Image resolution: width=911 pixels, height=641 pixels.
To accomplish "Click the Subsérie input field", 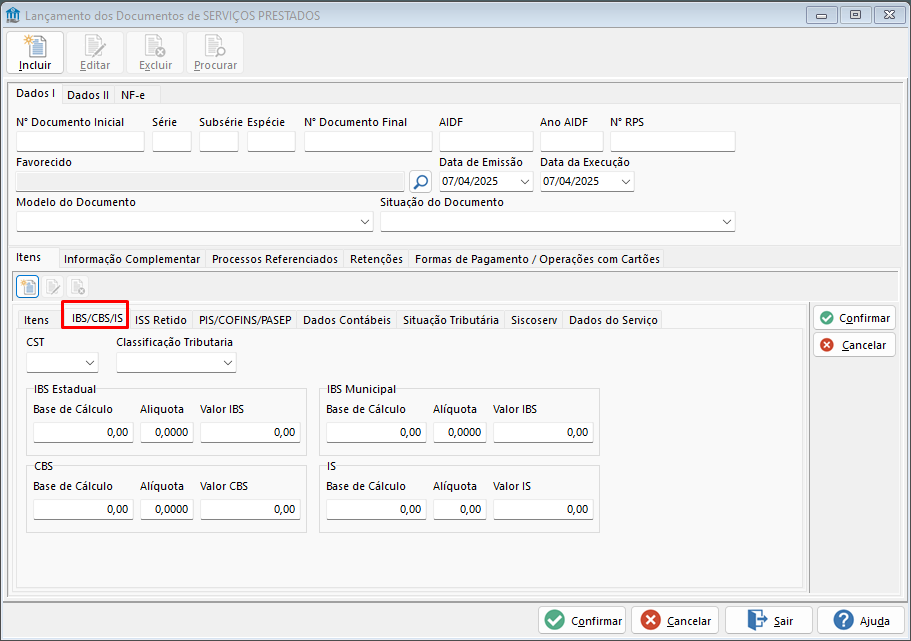I will coord(219,142).
